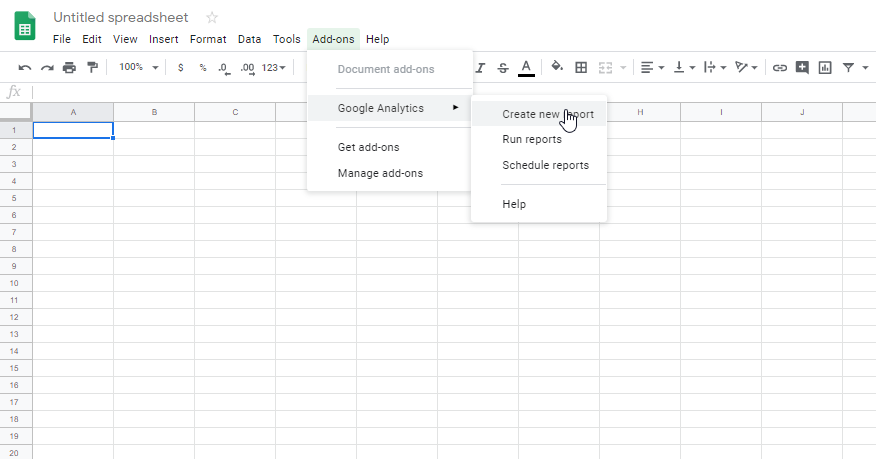The image size is (876, 459).
Task: Open the 100% zoom dropdown
Action: pos(139,67)
